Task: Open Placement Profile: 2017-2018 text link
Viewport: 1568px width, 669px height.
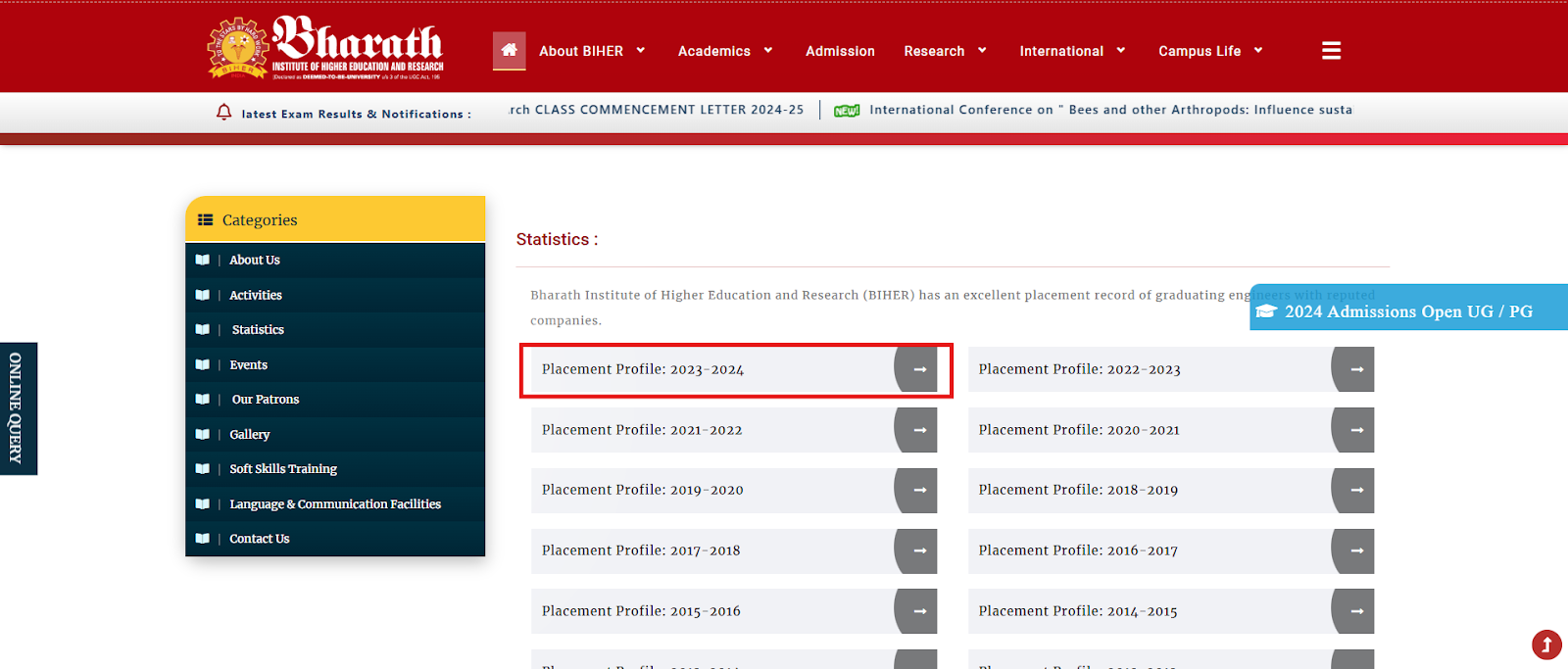Action: [641, 550]
